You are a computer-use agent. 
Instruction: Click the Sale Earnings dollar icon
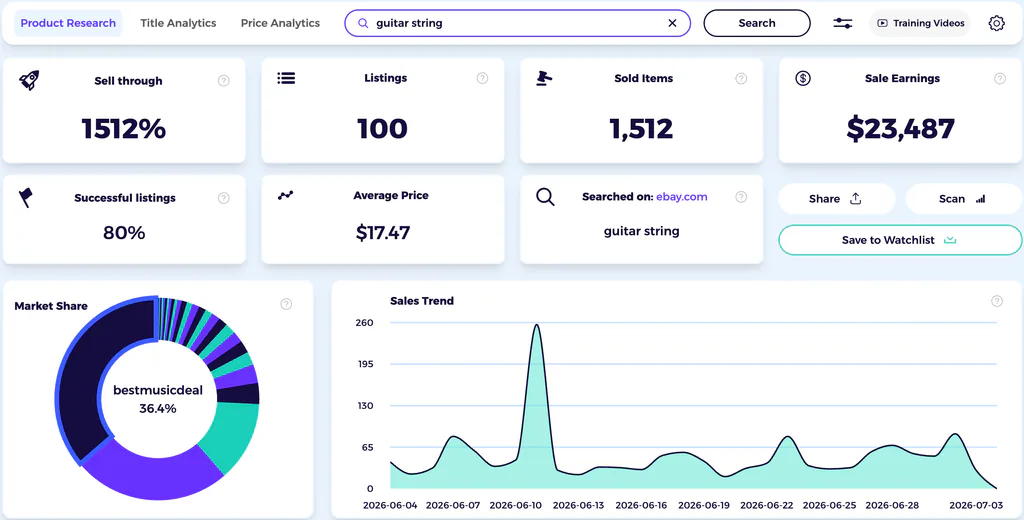coord(803,78)
